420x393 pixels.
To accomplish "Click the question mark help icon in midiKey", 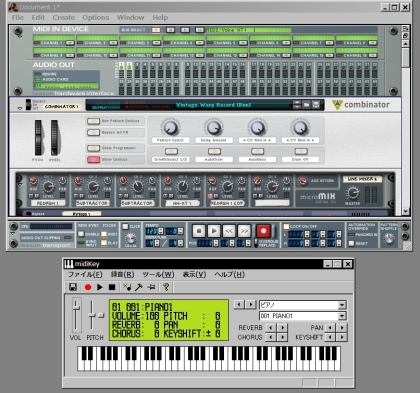I will pos(166,287).
